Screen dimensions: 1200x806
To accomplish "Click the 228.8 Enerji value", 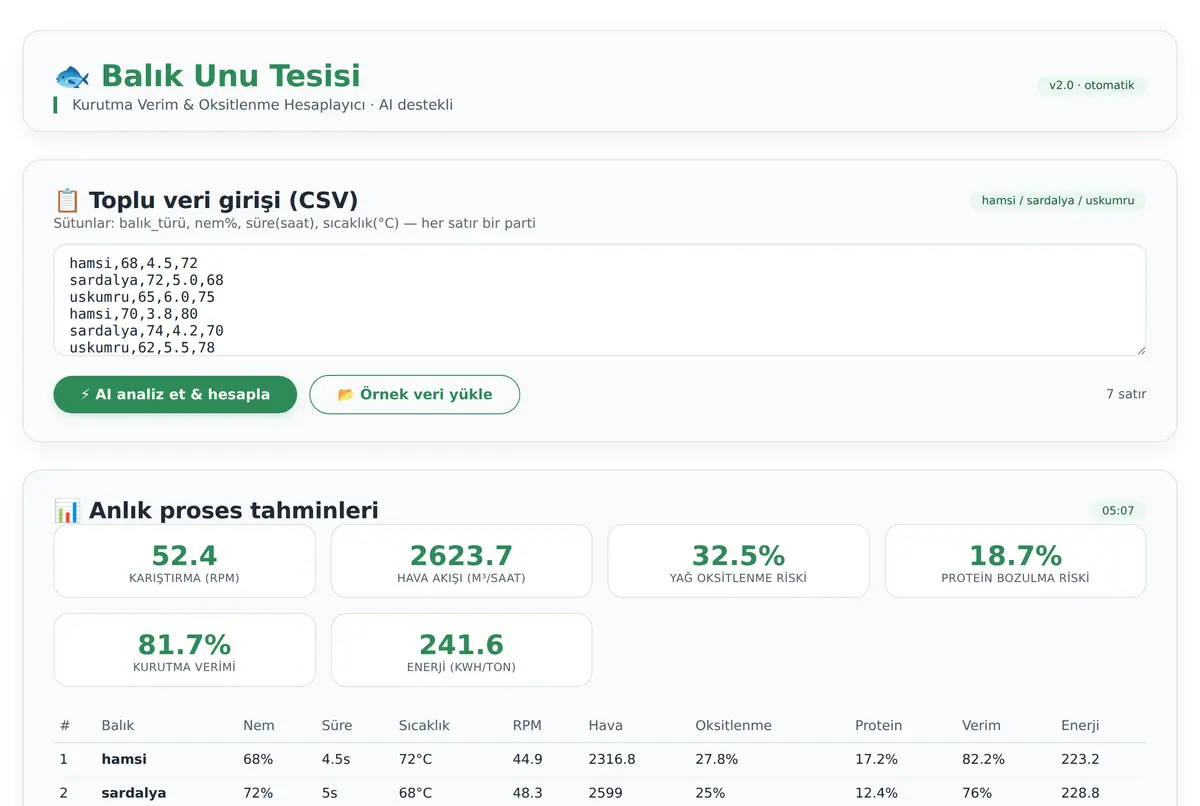I will click(x=1080, y=793).
